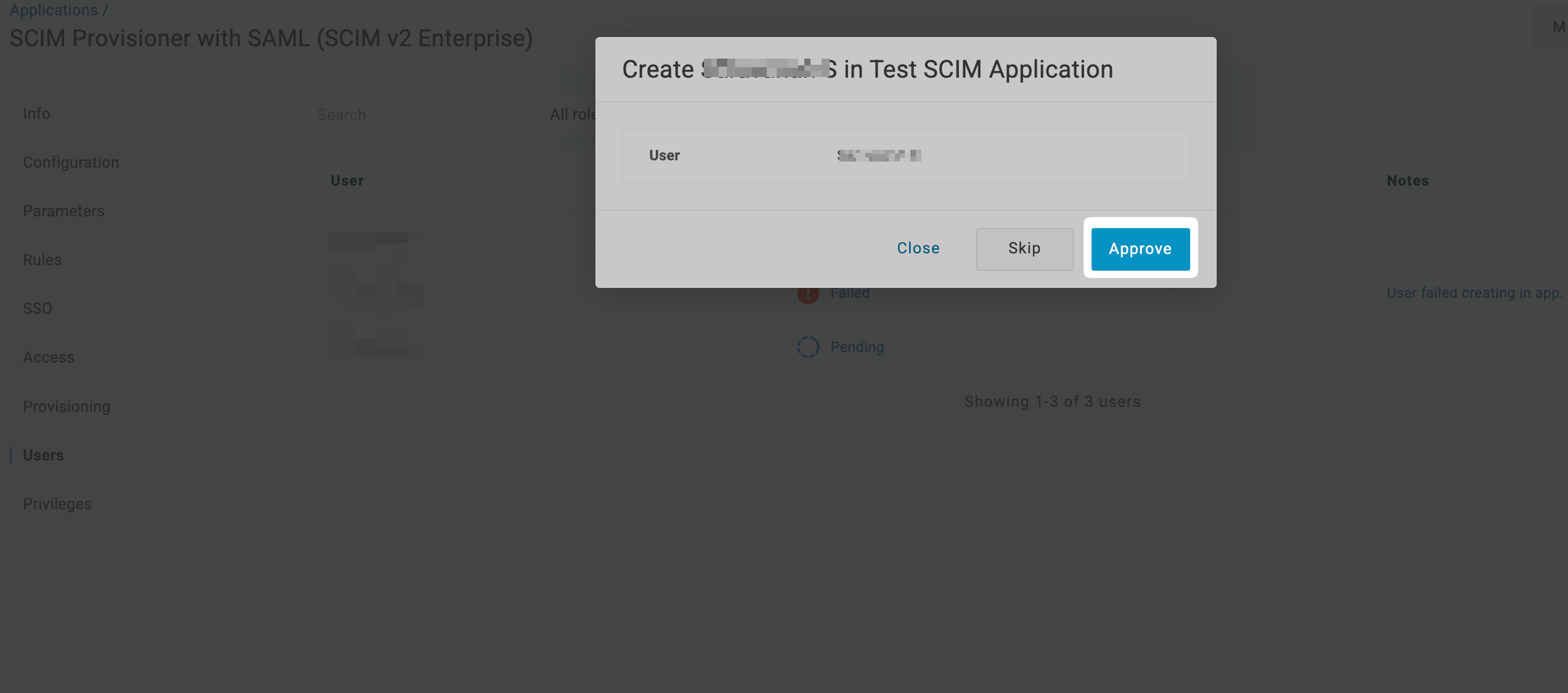This screenshot has height=693, width=1568.
Task: Close the Create user dialog
Action: (918, 248)
